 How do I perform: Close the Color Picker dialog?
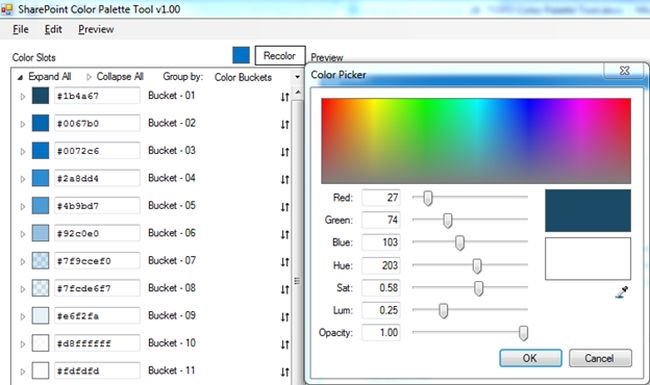[x=624, y=70]
